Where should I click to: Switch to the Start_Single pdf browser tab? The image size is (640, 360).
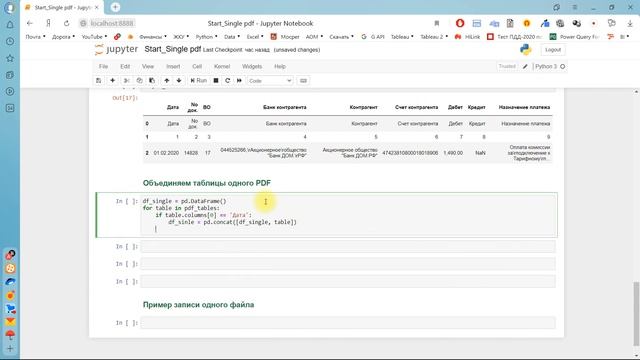pos(62,7)
